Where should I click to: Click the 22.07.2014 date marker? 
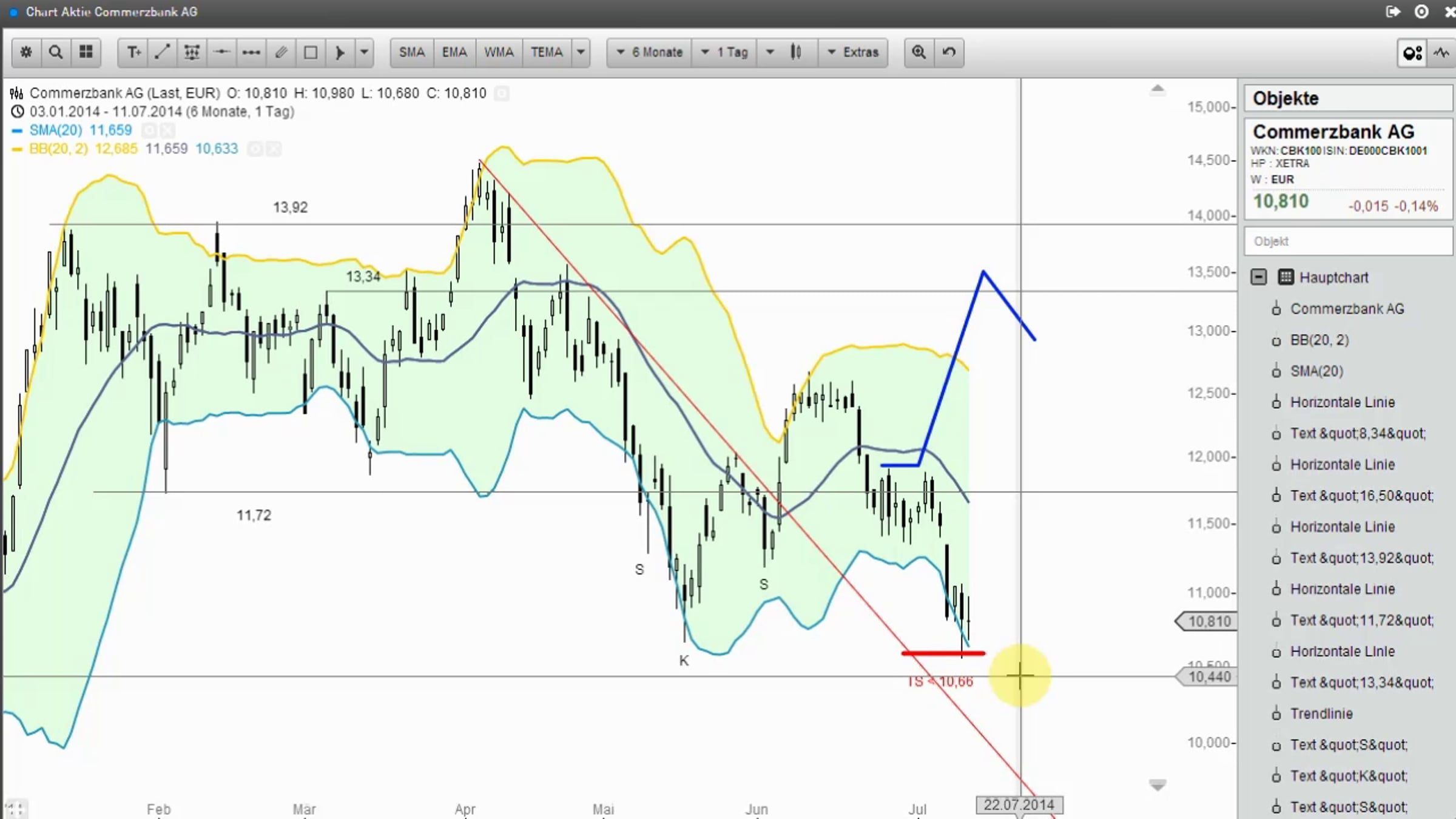1019,805
